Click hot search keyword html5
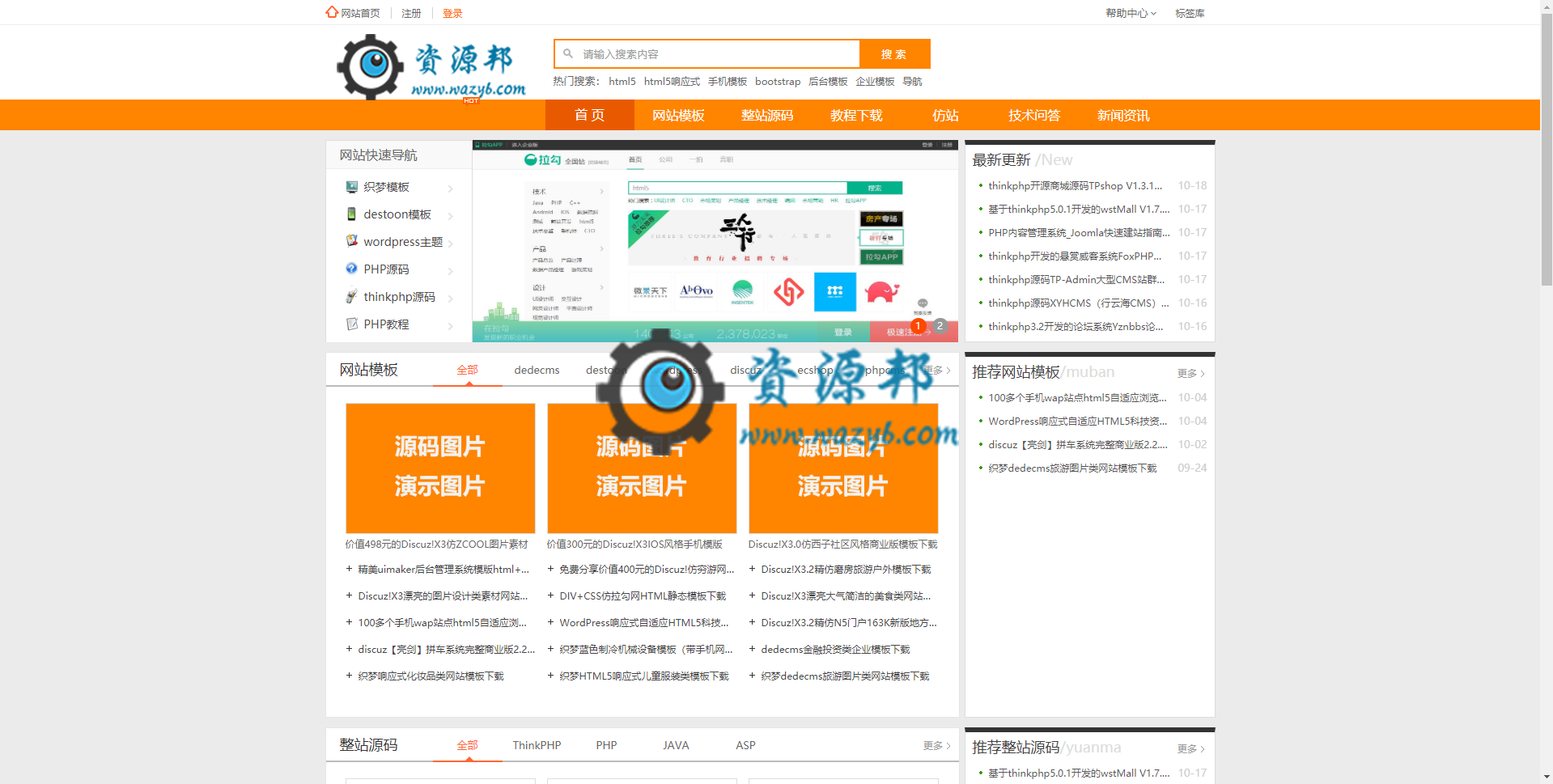The height and width of the screenshot is (784, 1553). 622,81
